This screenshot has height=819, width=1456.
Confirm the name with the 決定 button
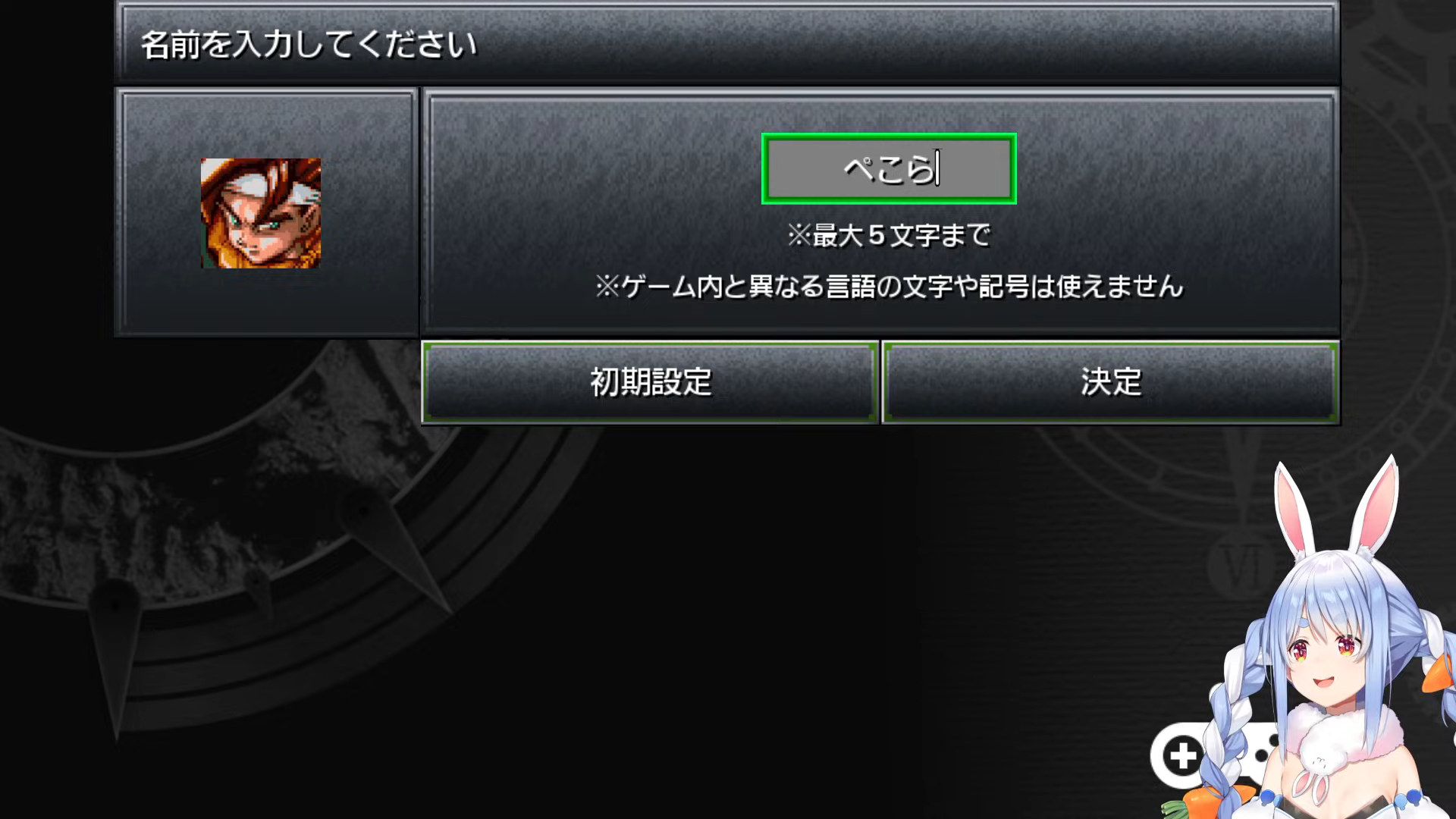[x=1110, y=381]
